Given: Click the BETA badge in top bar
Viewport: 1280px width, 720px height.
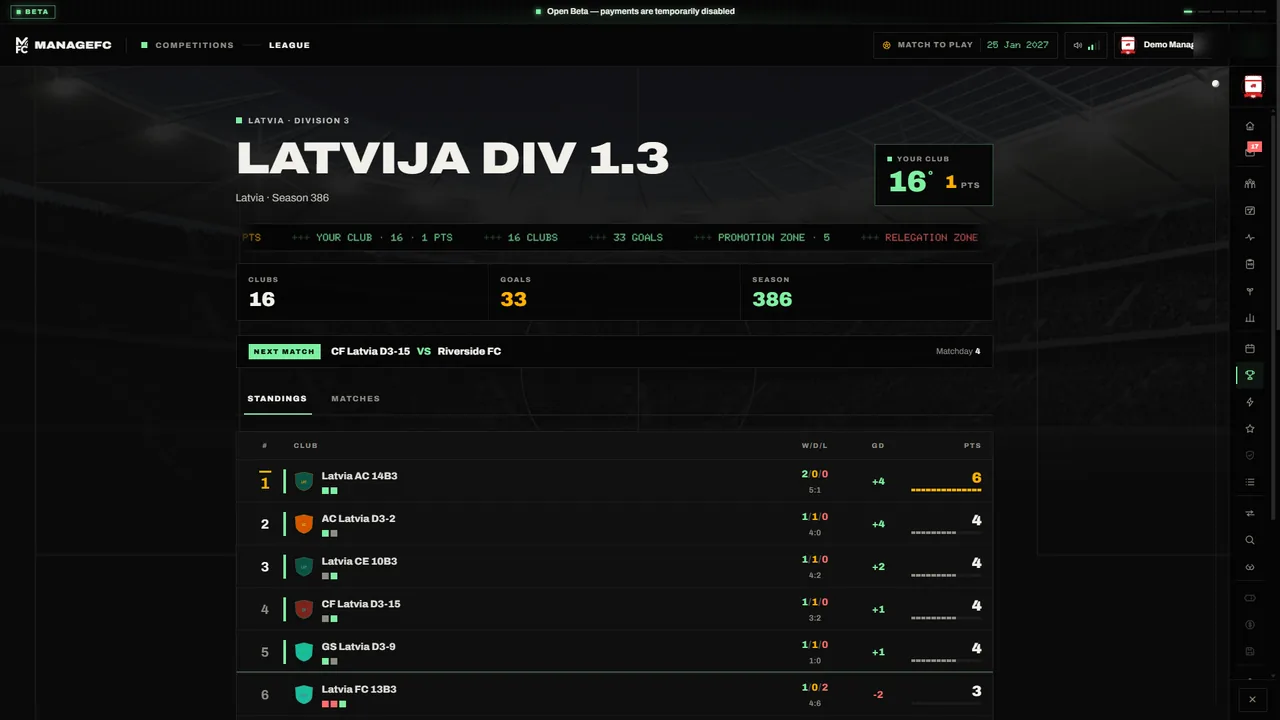Looking at the screenshot, I should pyautogui.click(x=35, y=12).
